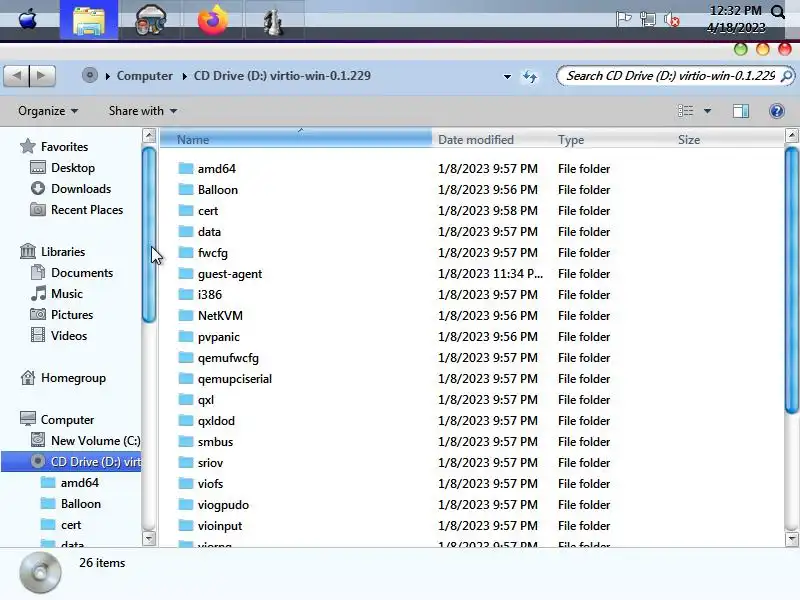Select the guest-agent folder
The height and width of the screenshot is (600, 800).
[230, 273]
